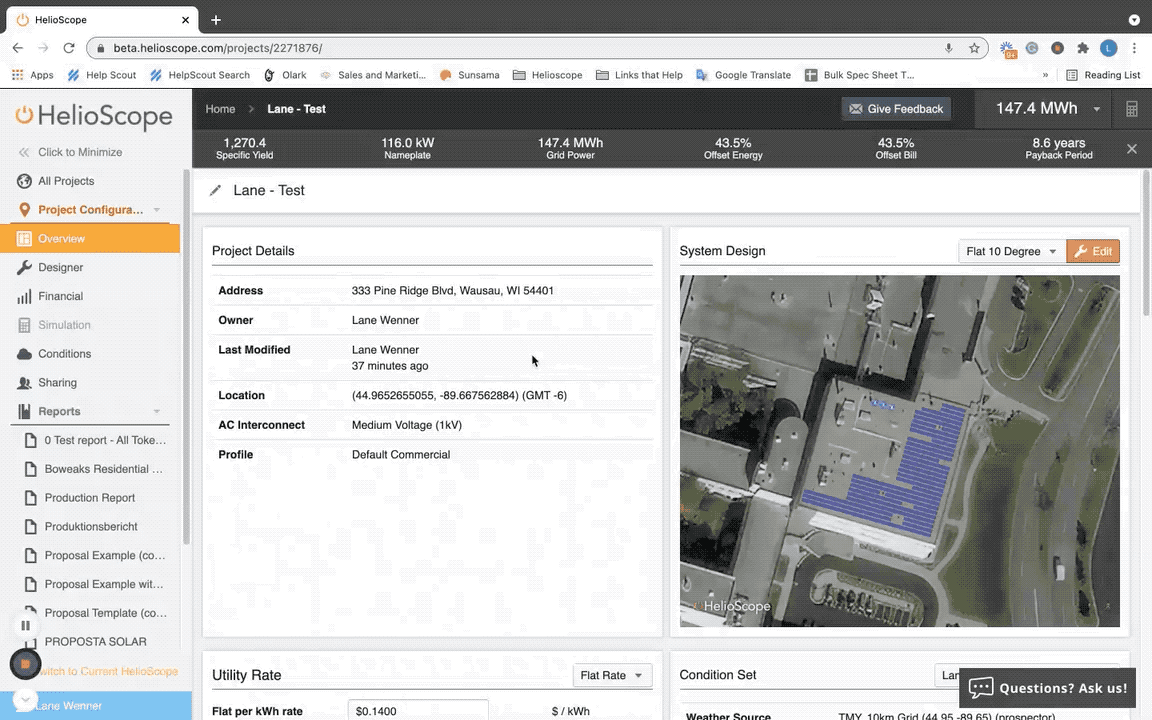Click the orange stop recording button

[x=25, y=664]
